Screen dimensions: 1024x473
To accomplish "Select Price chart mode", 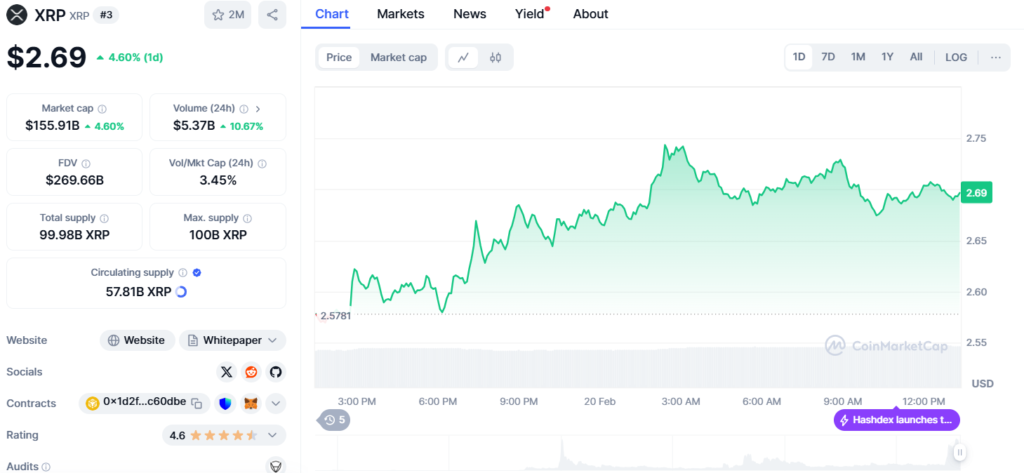I will click(339, 57).
